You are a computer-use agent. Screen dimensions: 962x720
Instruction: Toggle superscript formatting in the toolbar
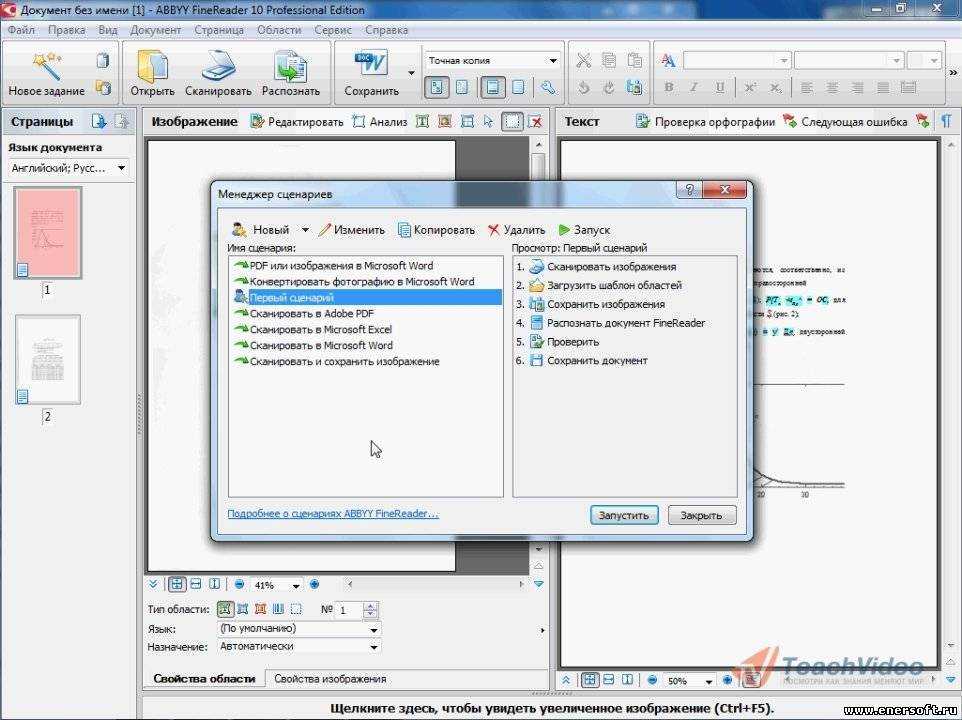(x=750, y=88)
